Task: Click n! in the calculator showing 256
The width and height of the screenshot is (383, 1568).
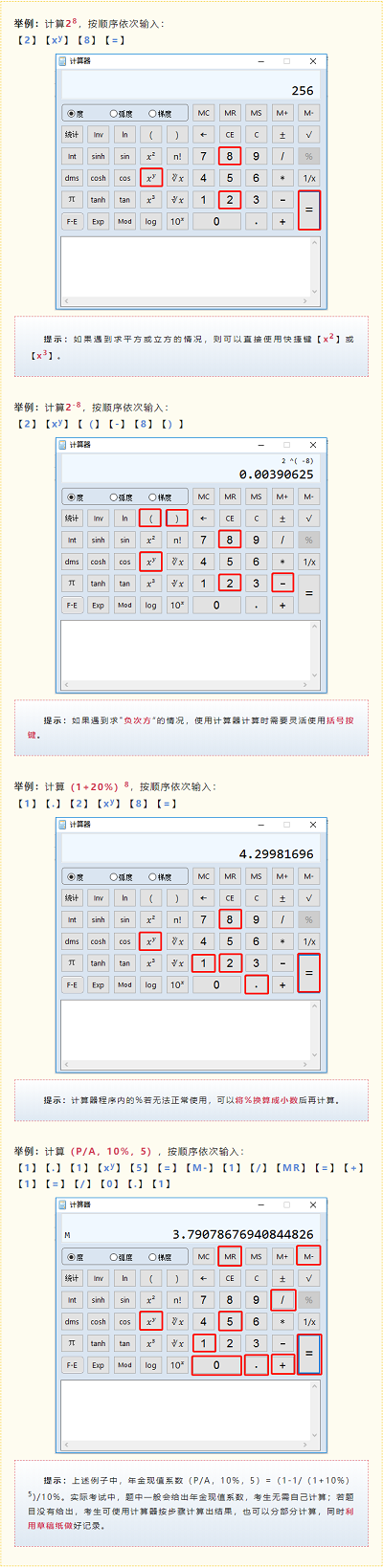Action: point(177,156)
